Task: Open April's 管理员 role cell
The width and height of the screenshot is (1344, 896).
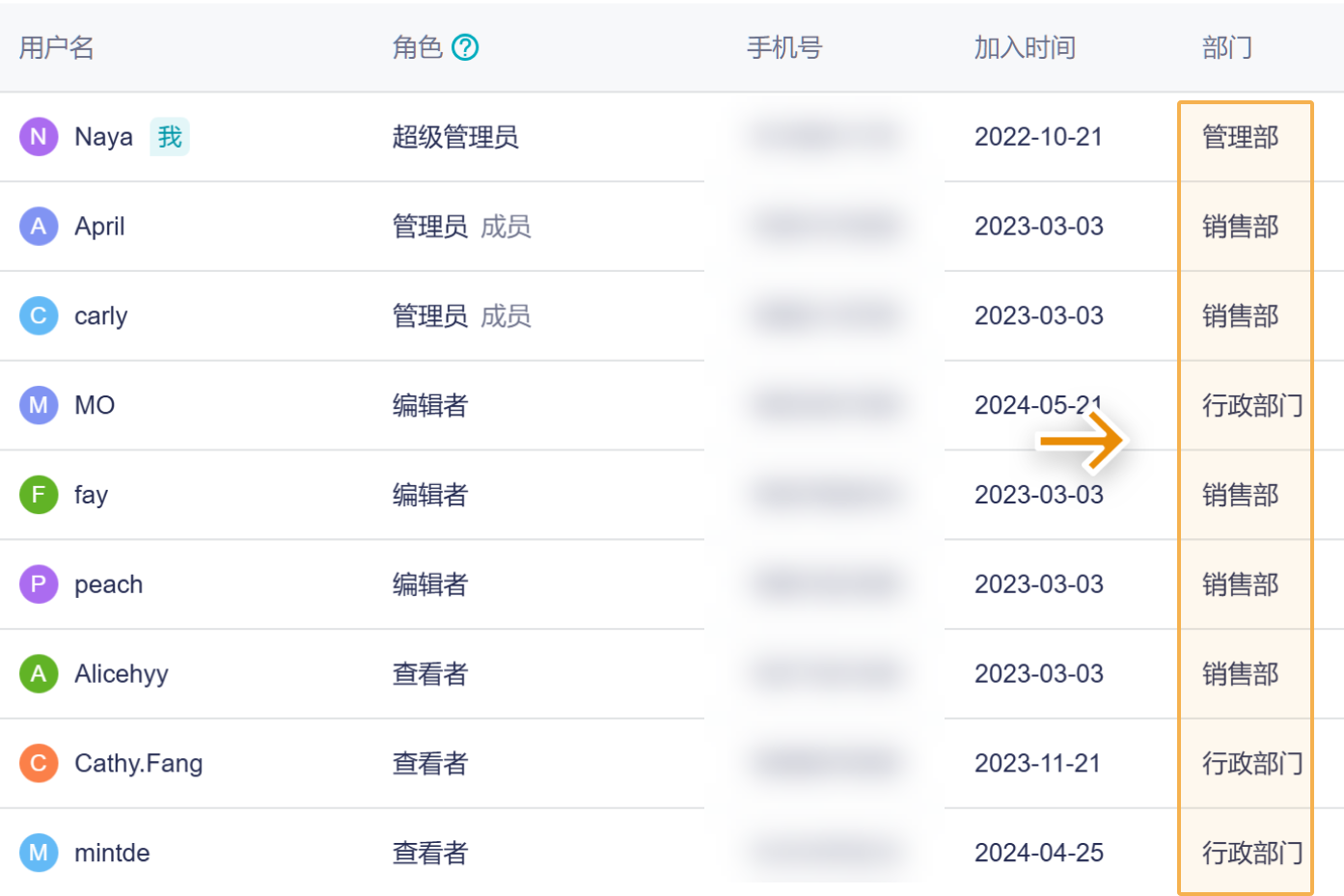Action: 430,227
